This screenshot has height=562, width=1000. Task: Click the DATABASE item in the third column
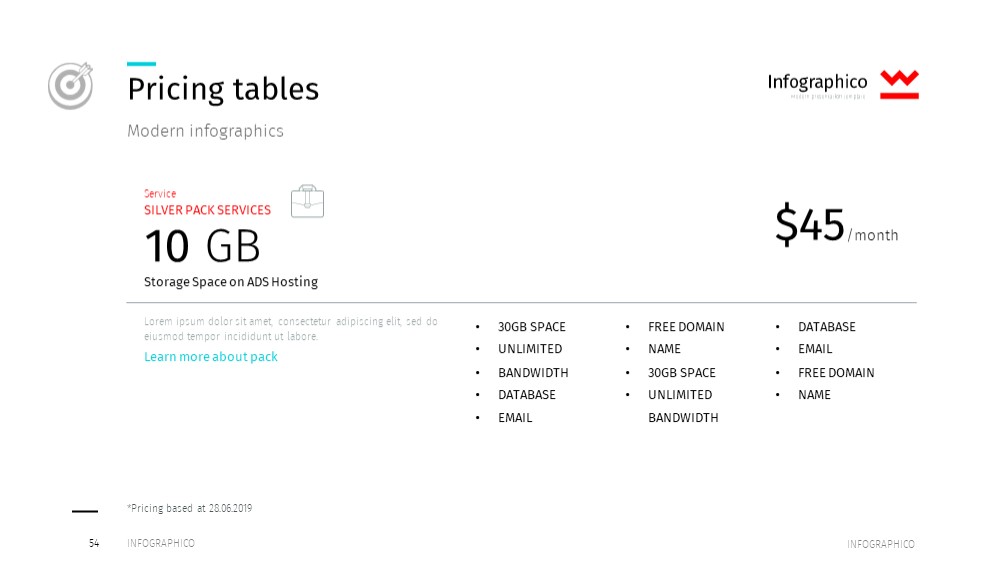coord(827,327)
